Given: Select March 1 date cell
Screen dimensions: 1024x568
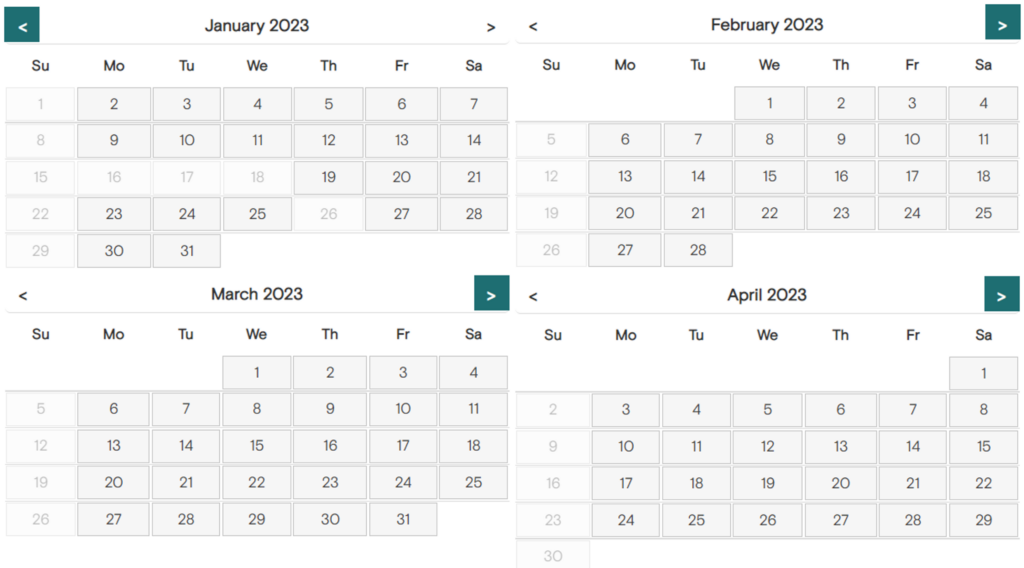Looking at the screenshot, I should point(257,372).
